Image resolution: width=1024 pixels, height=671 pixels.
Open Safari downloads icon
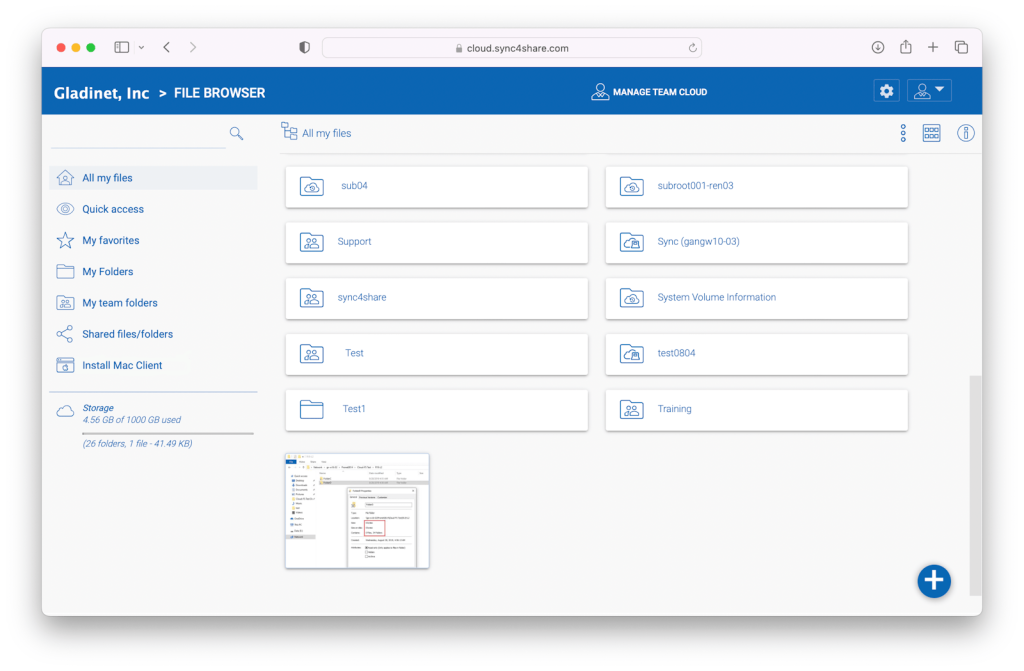tap(878, 47)
